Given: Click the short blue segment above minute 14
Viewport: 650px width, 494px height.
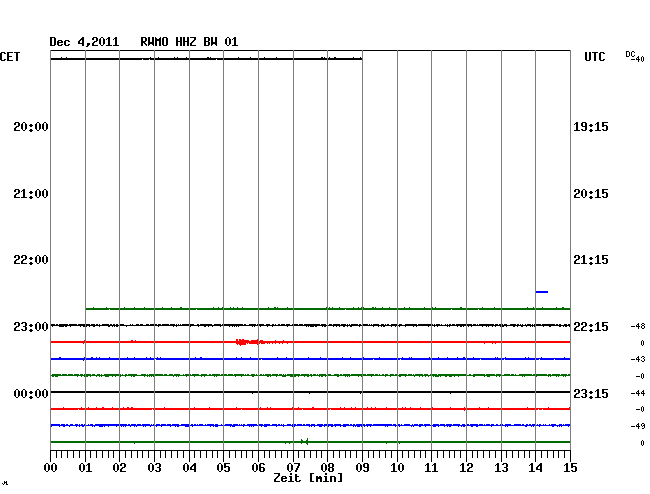Looking at the screenshot, I should tap(542, 292).
